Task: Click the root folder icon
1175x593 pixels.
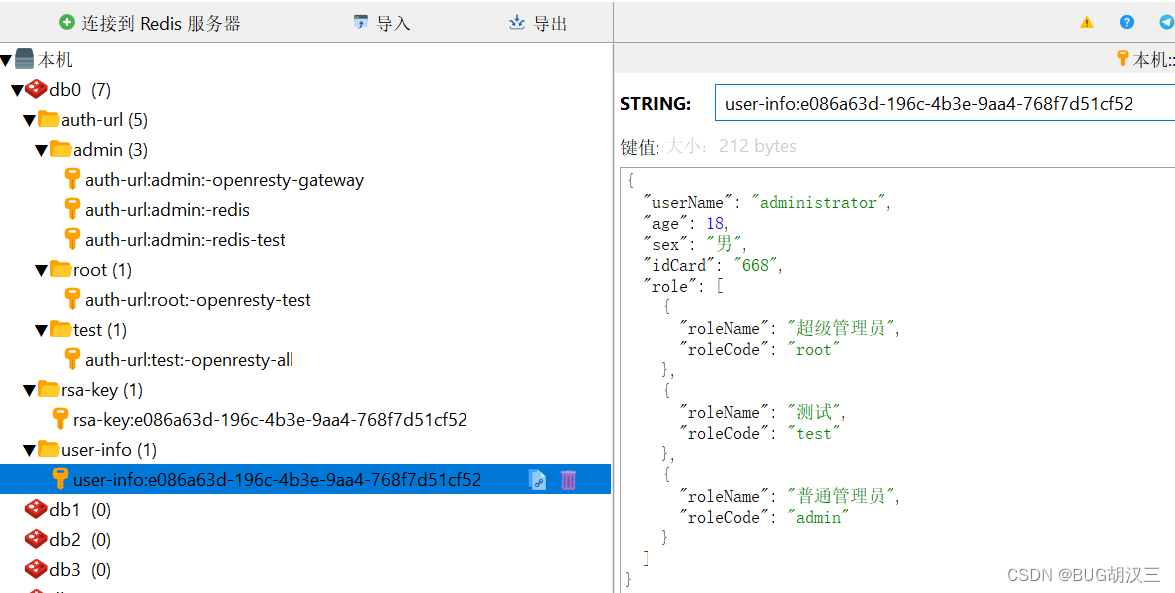Action: tap(61, 268)
